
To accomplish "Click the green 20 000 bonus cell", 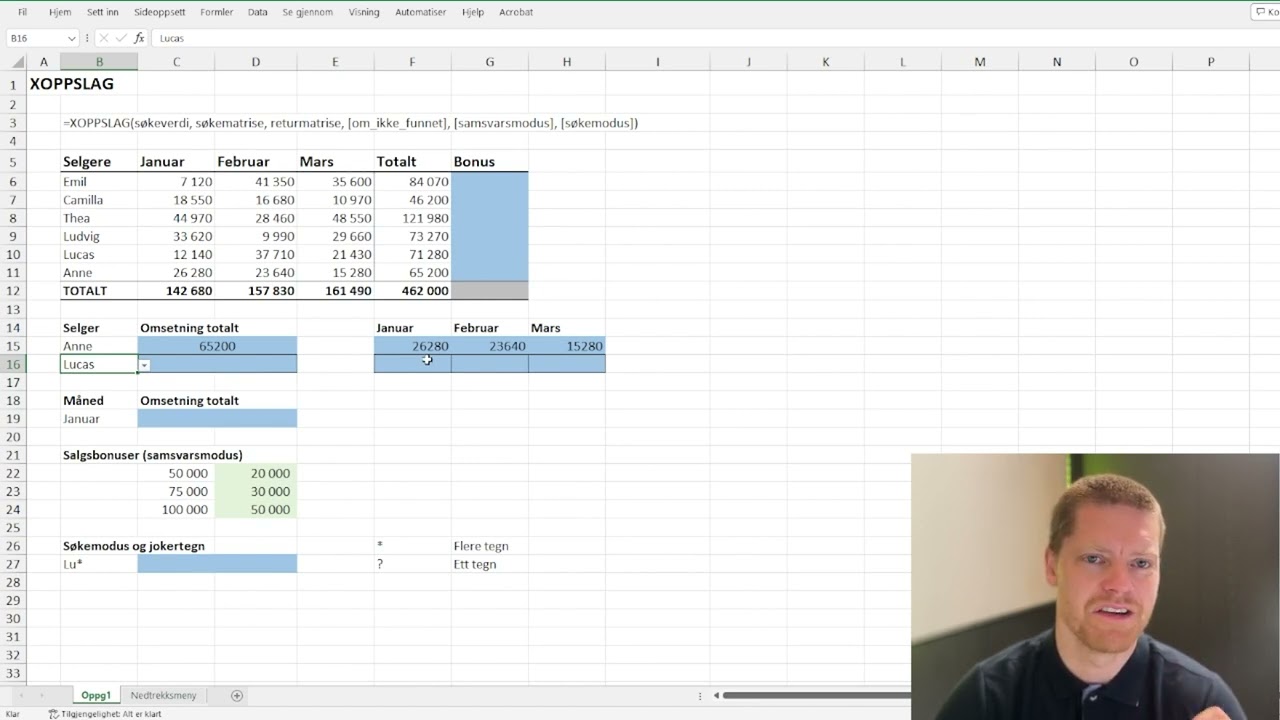I will [255, 473].
